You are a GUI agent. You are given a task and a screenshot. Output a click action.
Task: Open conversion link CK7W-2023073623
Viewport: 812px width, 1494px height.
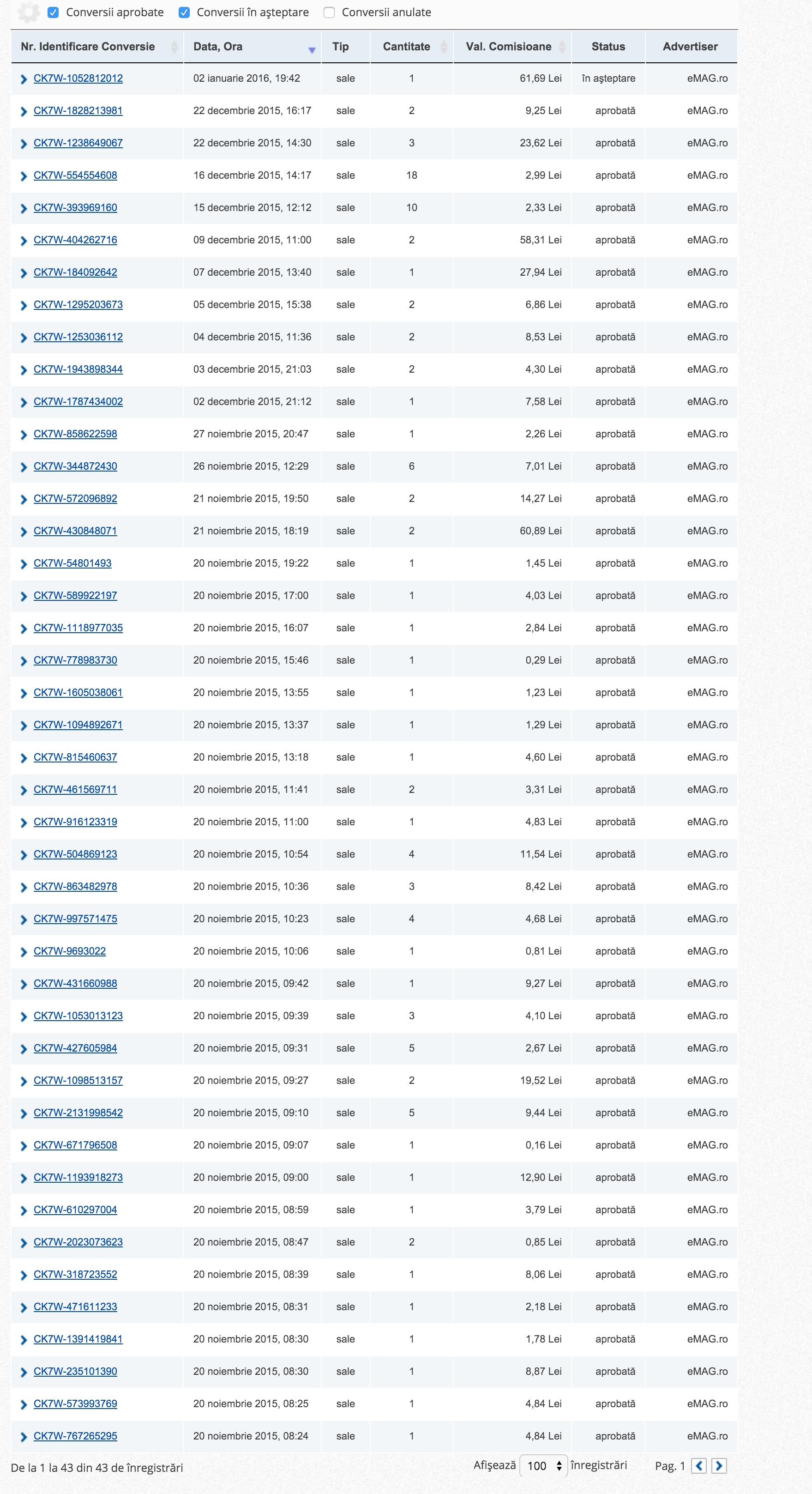[x=78, y=1242]
